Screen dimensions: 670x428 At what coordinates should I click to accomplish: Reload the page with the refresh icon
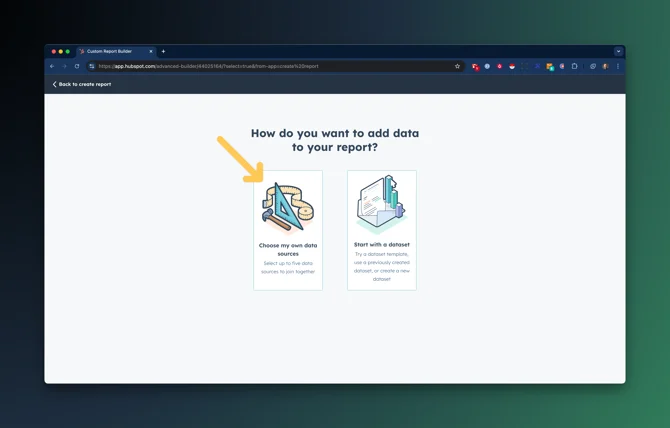tap(77, 66)
